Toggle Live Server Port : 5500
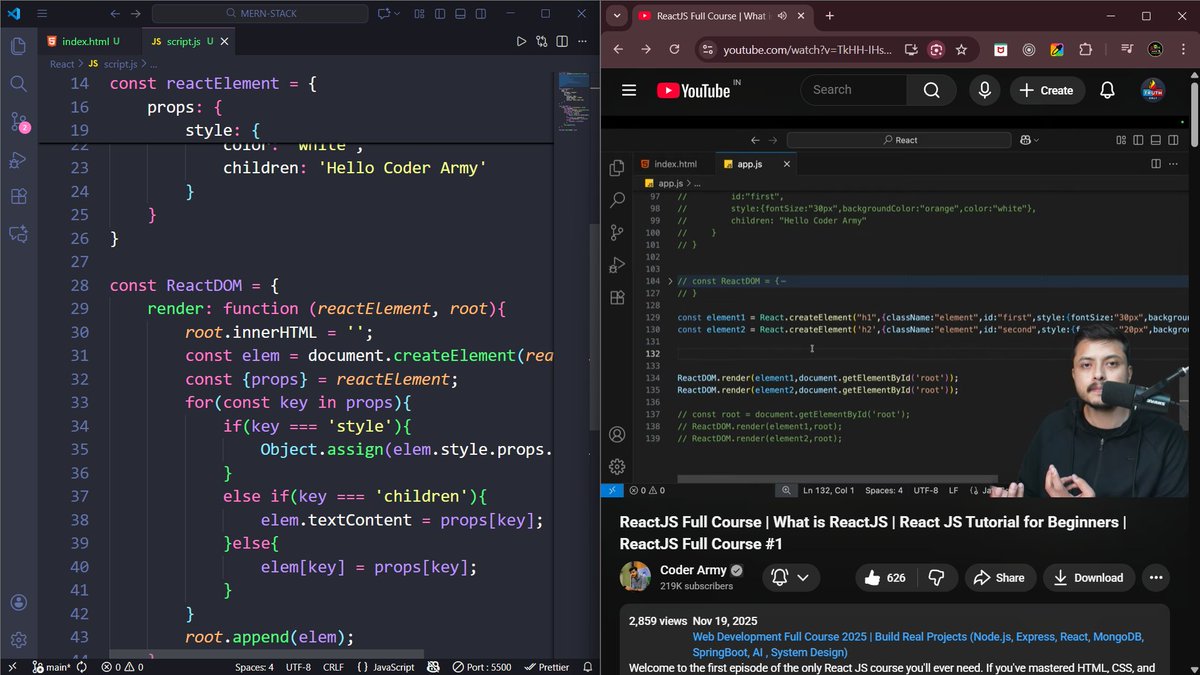This screenshot has height=675, width=1200. click(x=482, y=667)
